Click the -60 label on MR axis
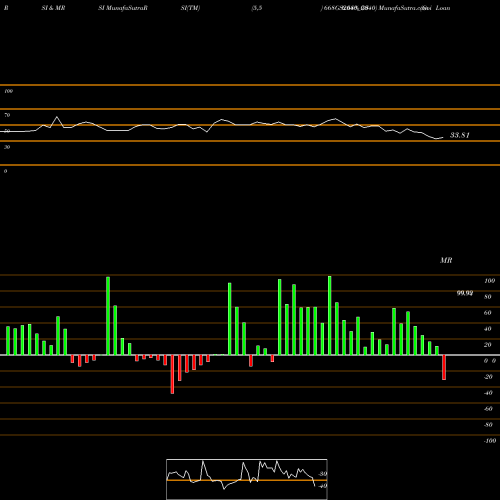 pyautogui.click(x=488, y=409)
